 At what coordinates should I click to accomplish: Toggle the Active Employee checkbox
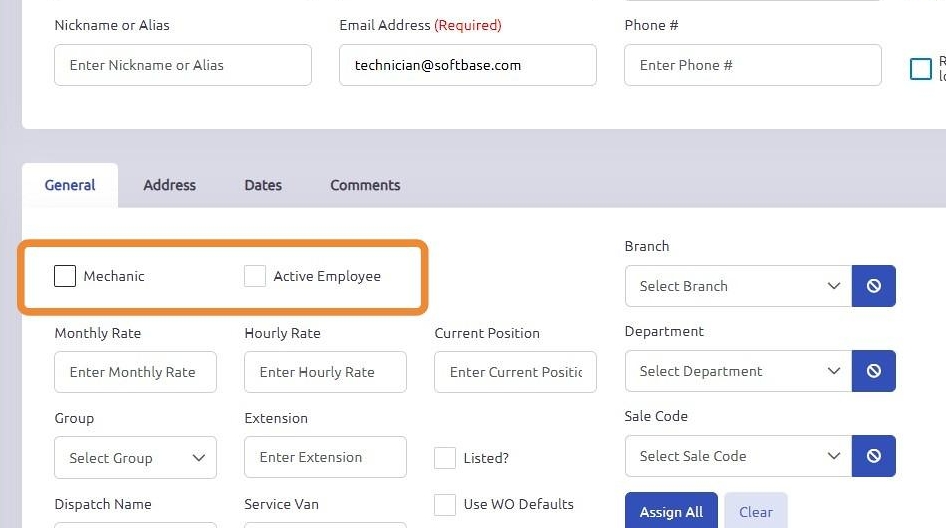click(x=255, y=276)
